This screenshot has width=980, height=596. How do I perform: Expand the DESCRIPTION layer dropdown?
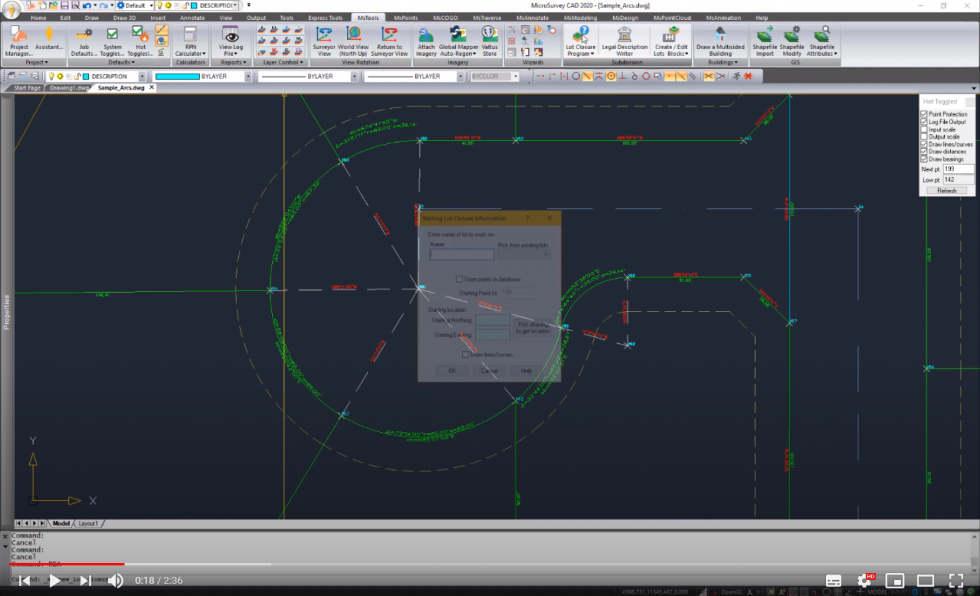[143, 77]
